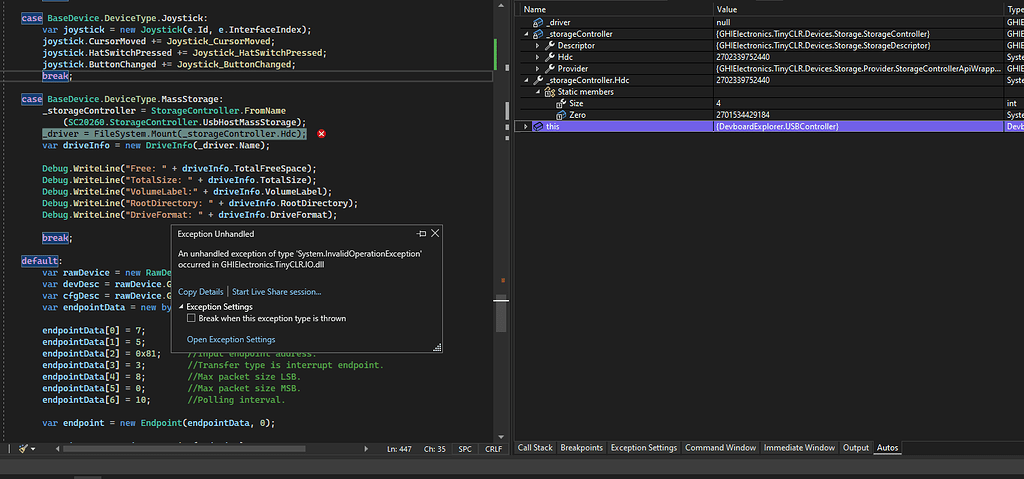This screenshot has width=1024, height=479.
Task: Toggle CRLF line ending setting
Action: 493,449
